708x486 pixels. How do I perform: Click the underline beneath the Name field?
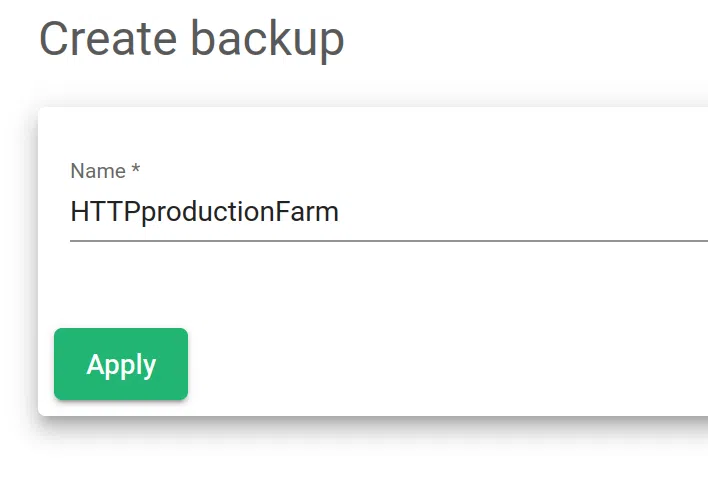coord(388,241)
